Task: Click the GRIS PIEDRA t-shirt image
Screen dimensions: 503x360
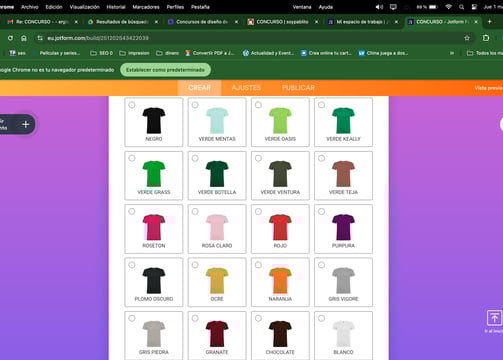Action: [154, 334]
